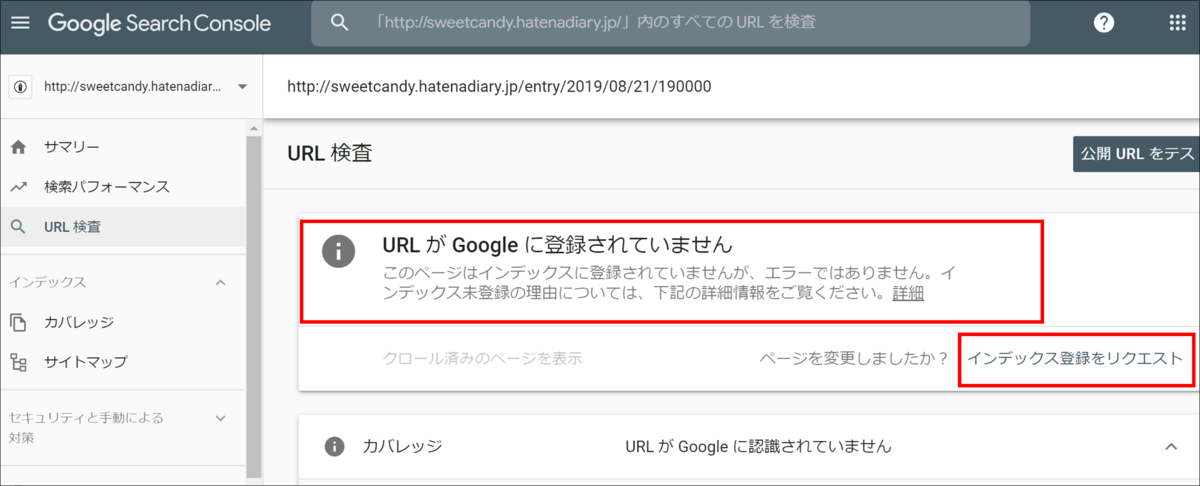Click the URL 検査 page title
The height and width of the screenshot is (486, 1200).
330,153
